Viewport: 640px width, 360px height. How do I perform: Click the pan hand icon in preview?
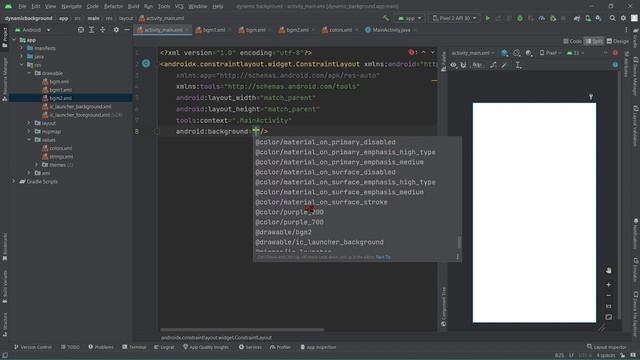609,271
